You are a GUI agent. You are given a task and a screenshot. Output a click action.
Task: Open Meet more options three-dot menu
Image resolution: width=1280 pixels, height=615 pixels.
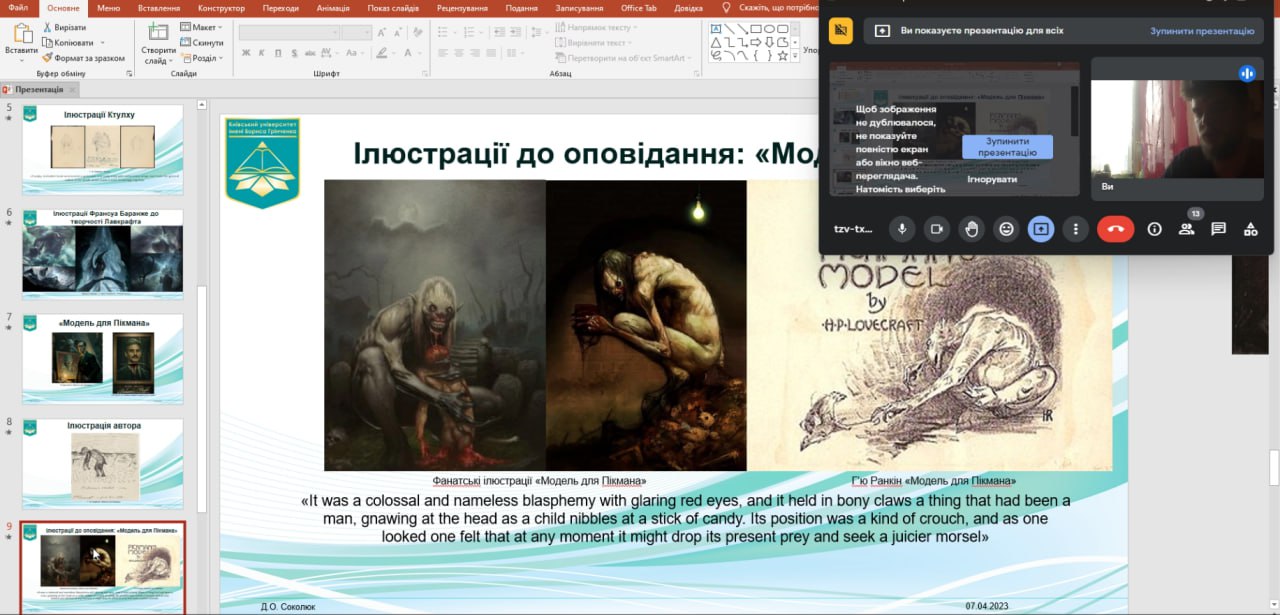click(1075, 229)
